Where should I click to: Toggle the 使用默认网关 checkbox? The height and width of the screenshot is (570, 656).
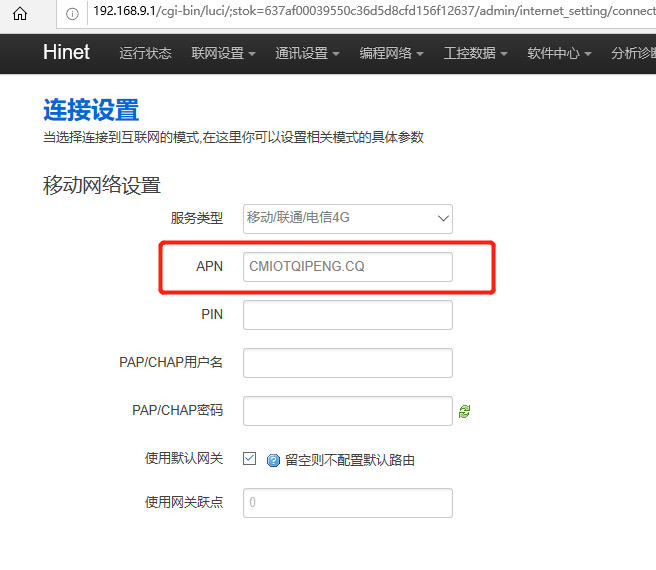pyautogui.click(x=249, y=459)
